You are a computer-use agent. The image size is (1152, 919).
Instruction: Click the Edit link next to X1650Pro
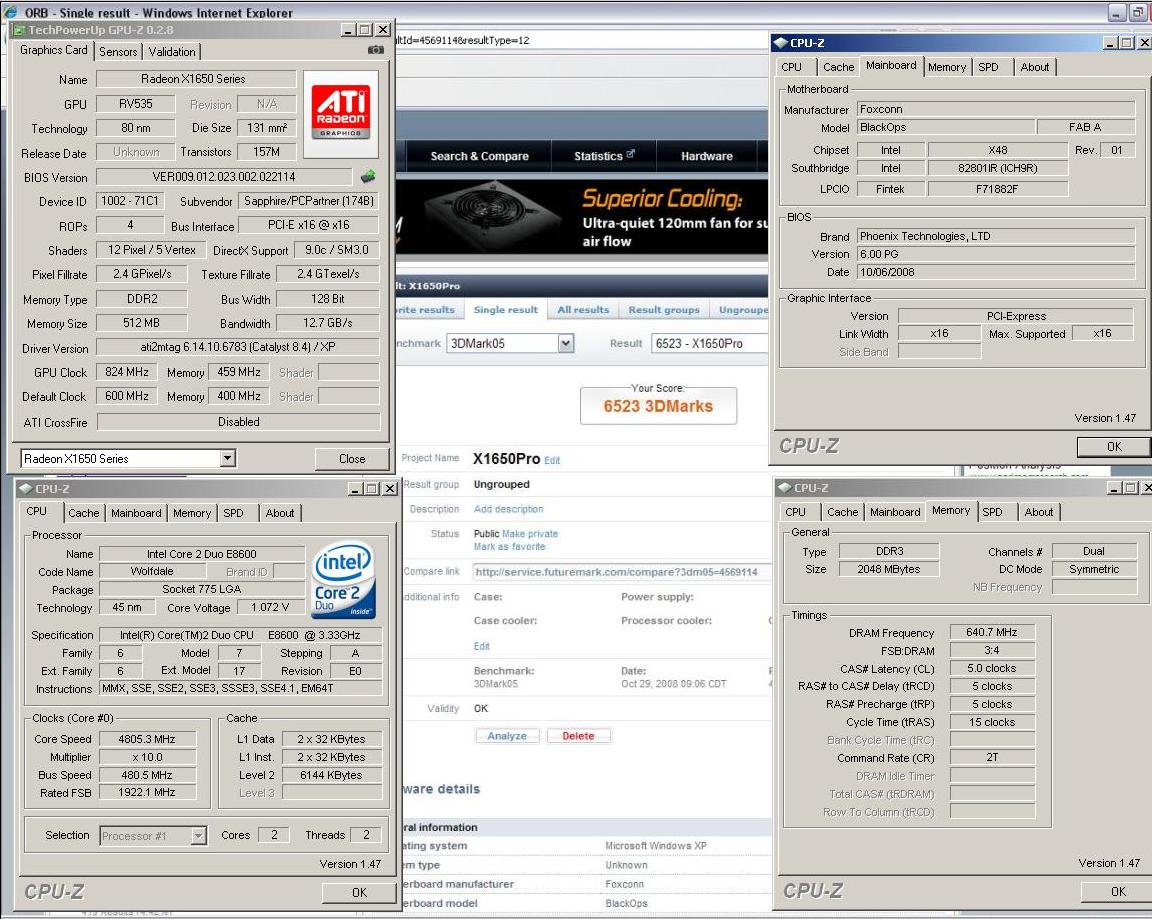(x=552, y=461)
